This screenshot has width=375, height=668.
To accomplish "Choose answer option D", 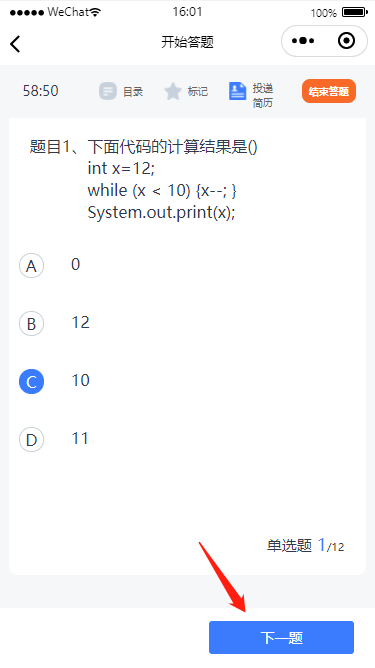I will (x=32, y=439).
